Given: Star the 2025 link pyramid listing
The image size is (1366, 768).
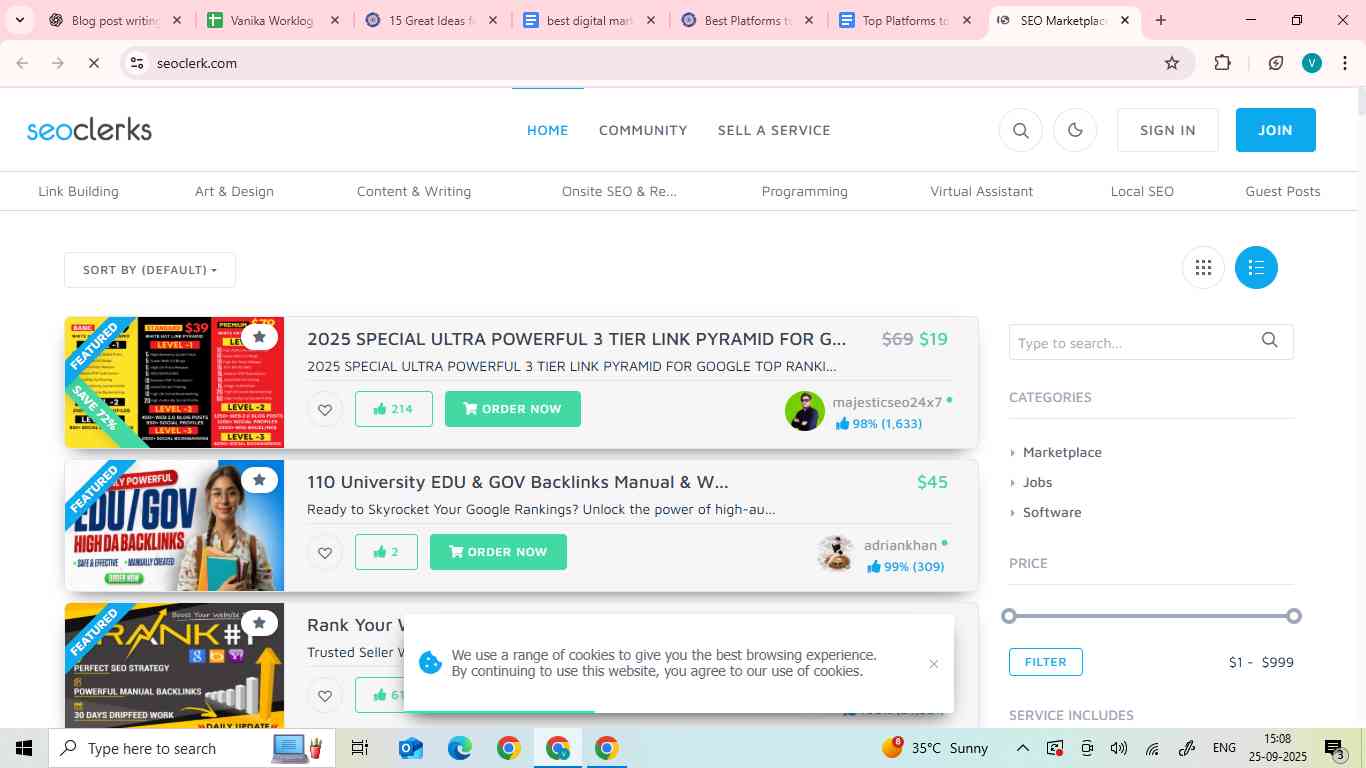Looking at the screenshot, I should point(259,336).
